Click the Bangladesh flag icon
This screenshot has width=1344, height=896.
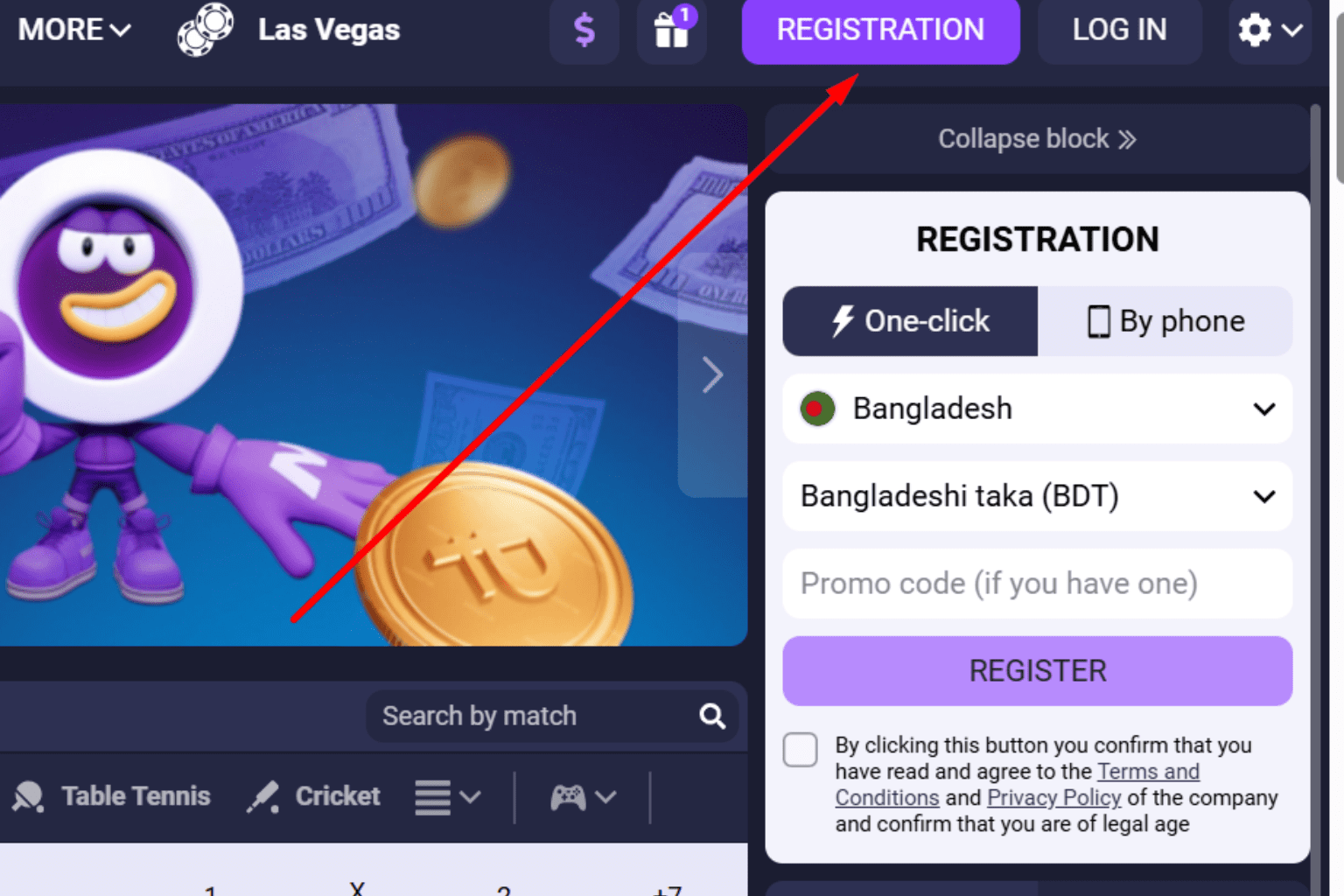coord(818,408)
